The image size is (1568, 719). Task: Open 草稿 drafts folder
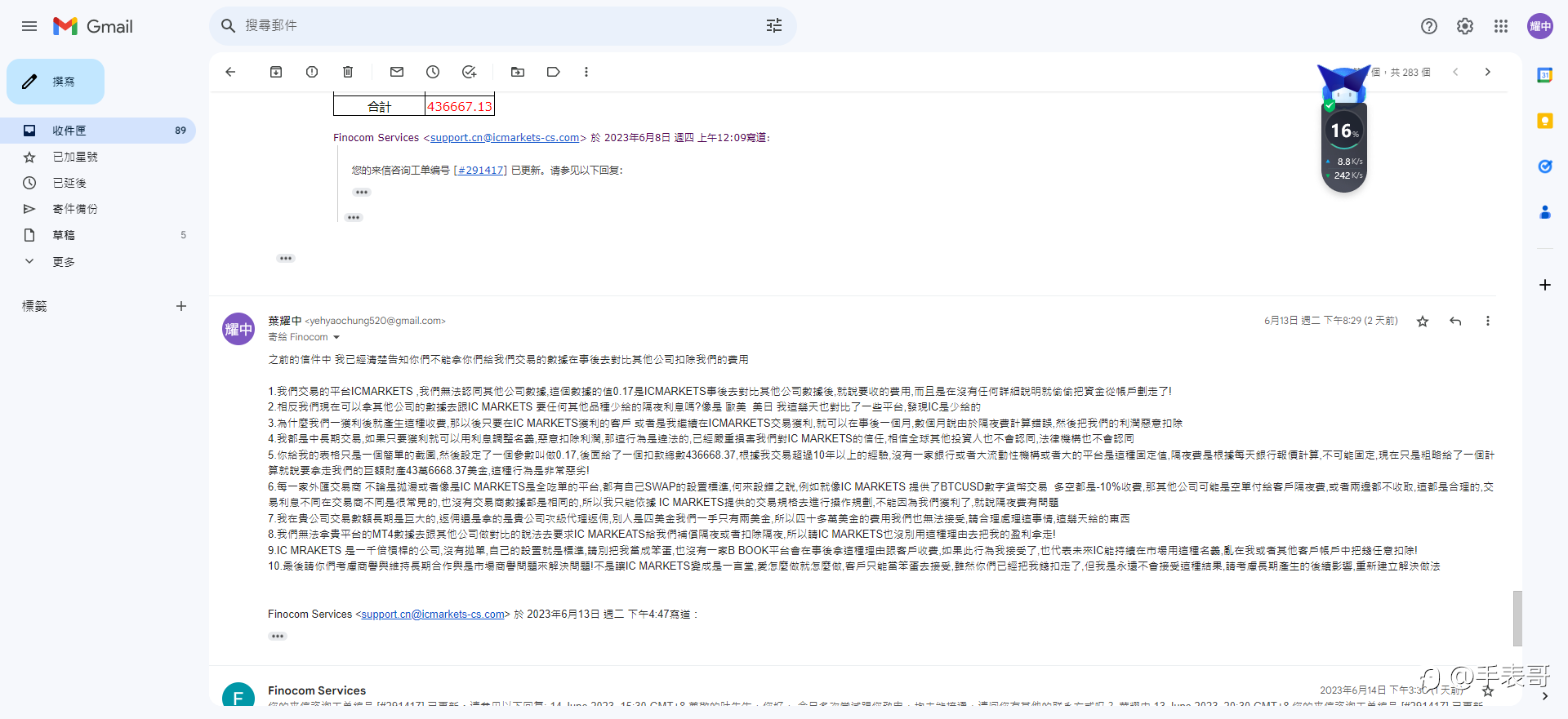[x=98, y=235]
